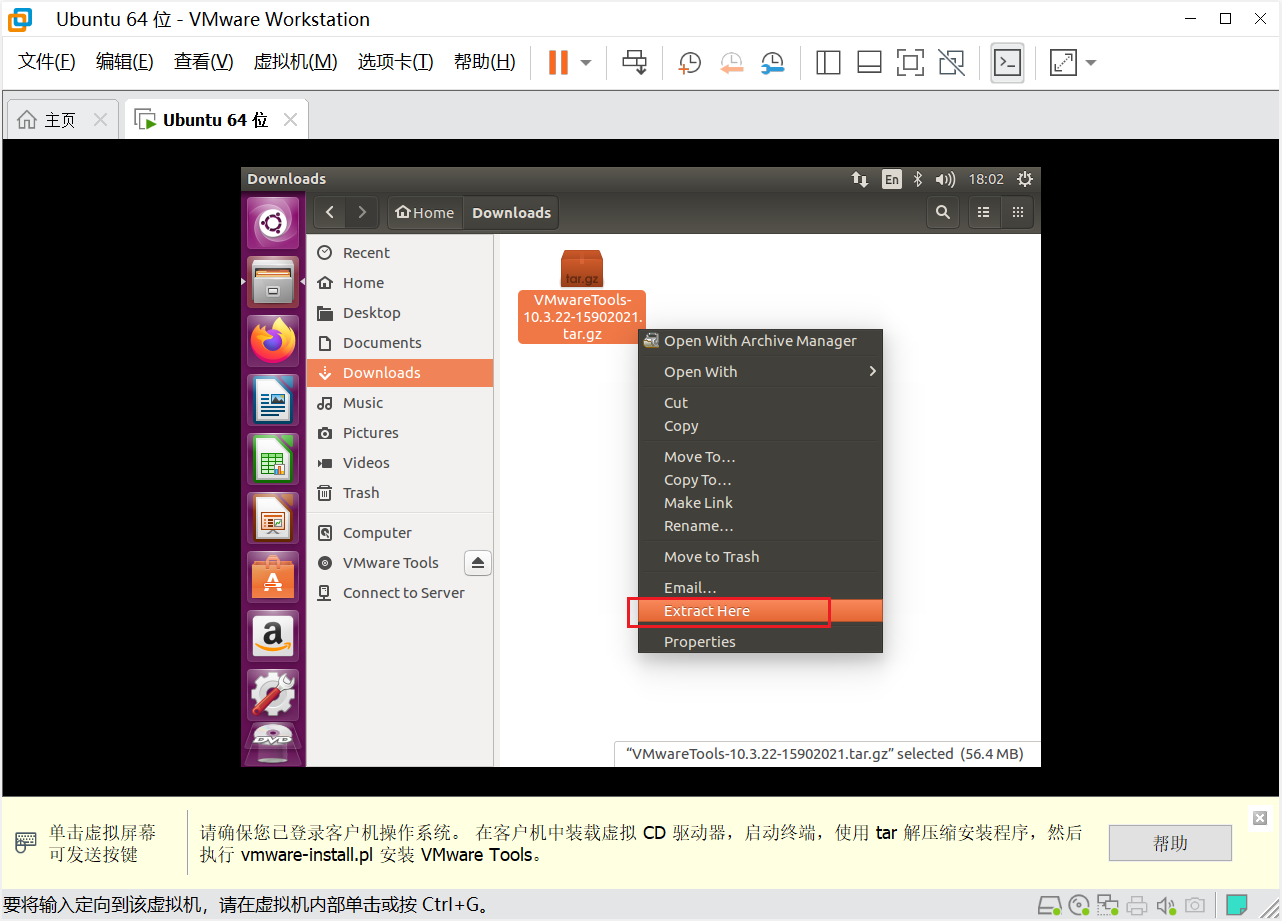This screenshot has width=1282, height=921.
Task: Open LibreOffice Writer from the launcher
Action: click(273, 401)
